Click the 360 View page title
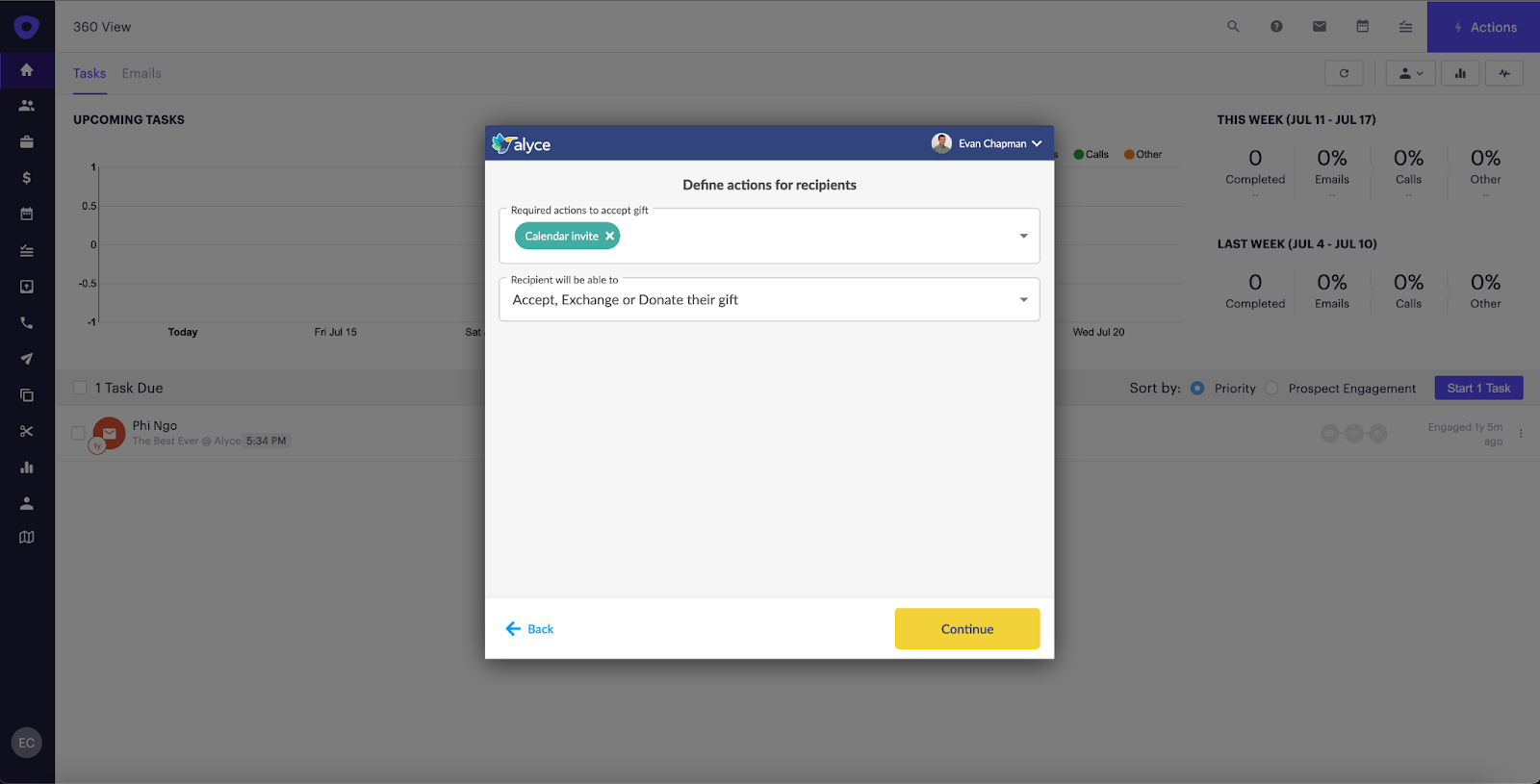1540x784 pixels. 102,27
